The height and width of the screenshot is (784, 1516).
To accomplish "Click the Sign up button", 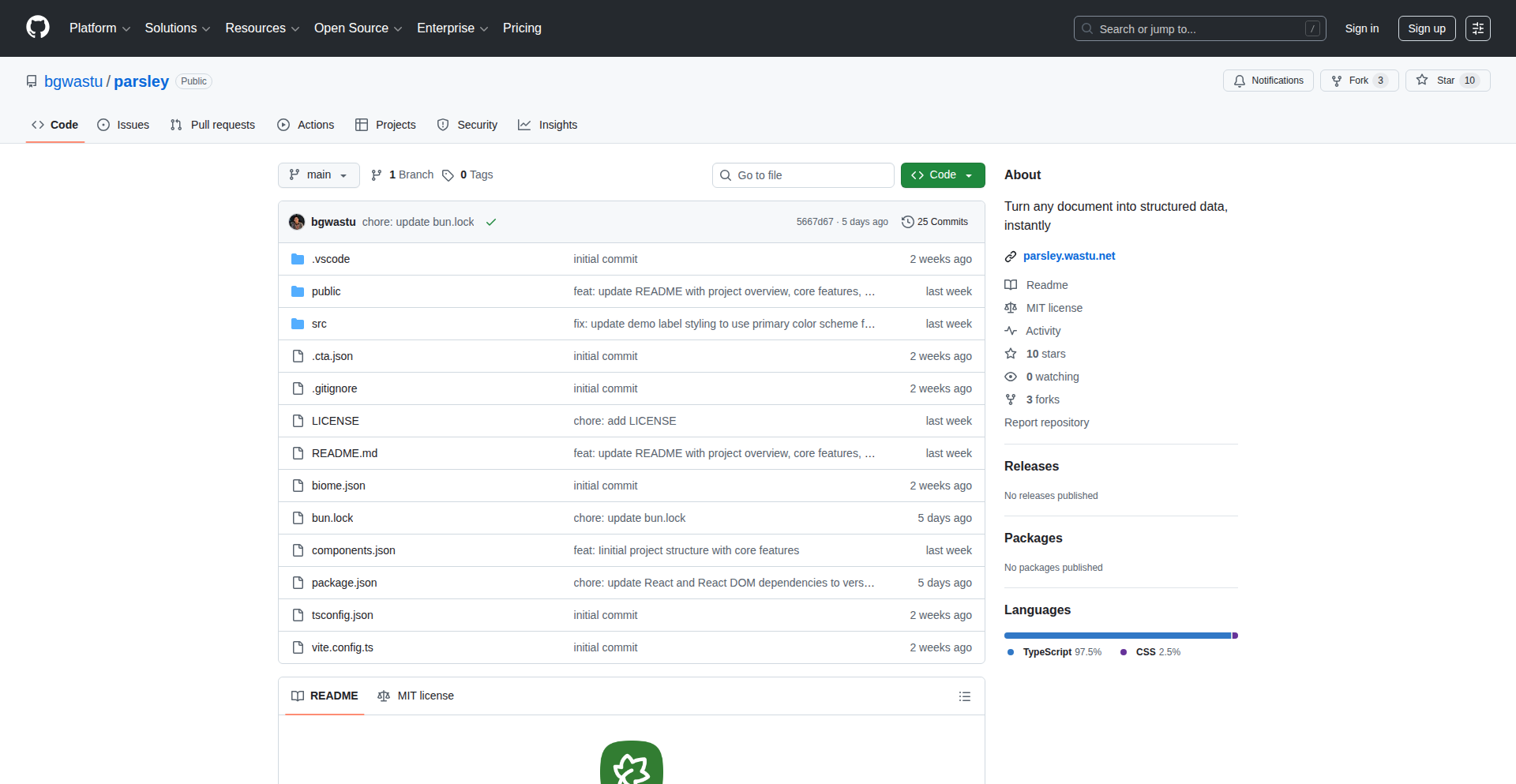I will 1426,28.
